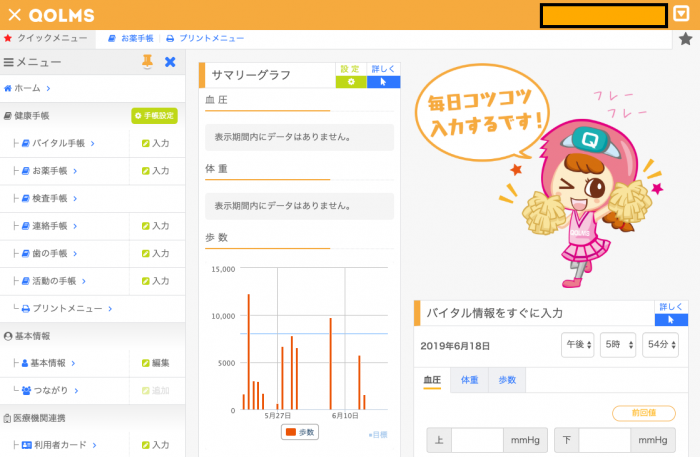Click 入力 next to 活動の手帳
Image resolution: width=700 pixels, height=457 pixels.
155,281
